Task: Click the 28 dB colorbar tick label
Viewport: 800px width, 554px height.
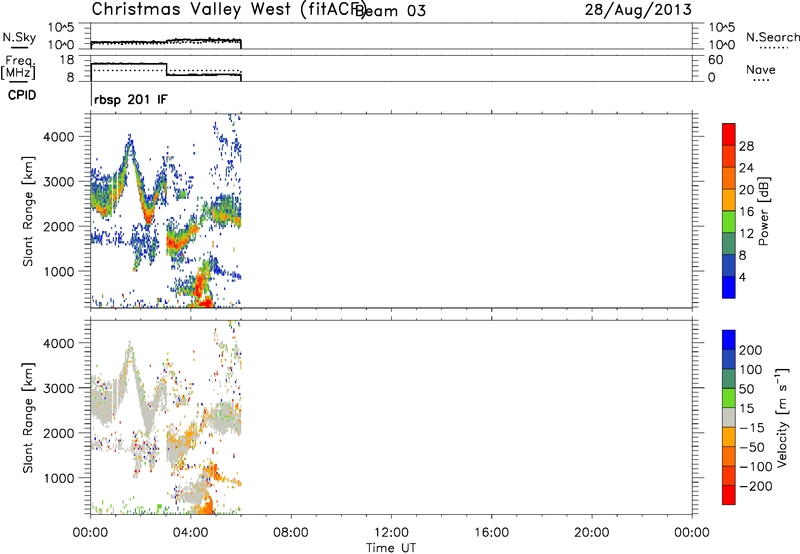Action: 746,146
